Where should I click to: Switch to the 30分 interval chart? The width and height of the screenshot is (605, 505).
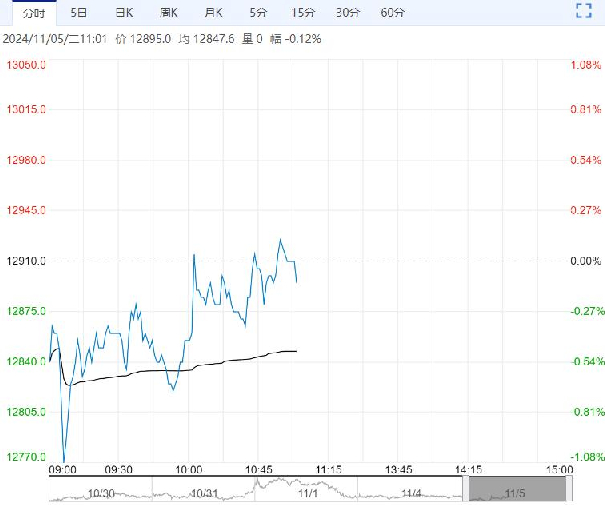[x=348, y=13]
